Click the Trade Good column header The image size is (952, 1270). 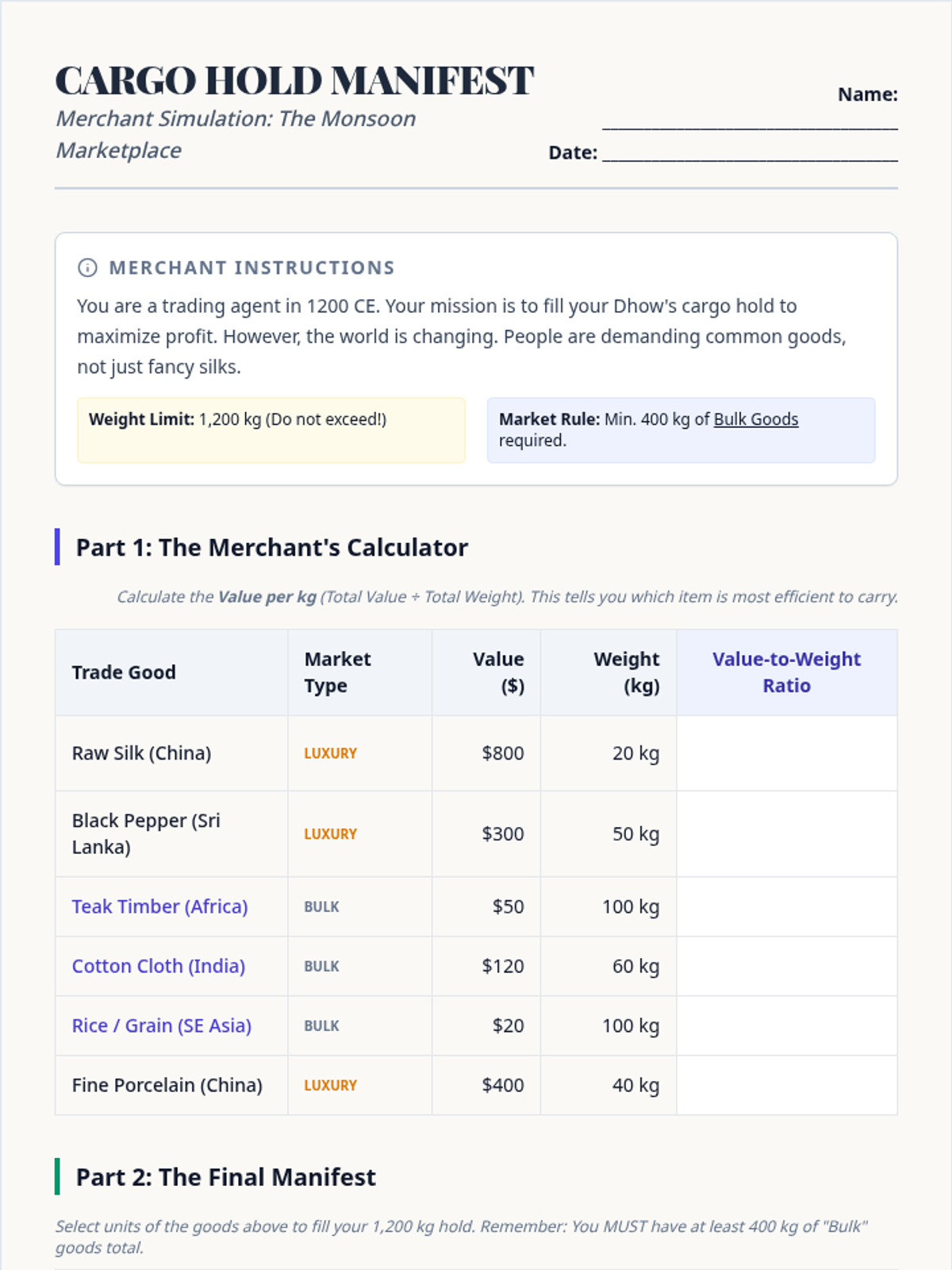pyautogui.click(x=124, y=672)
